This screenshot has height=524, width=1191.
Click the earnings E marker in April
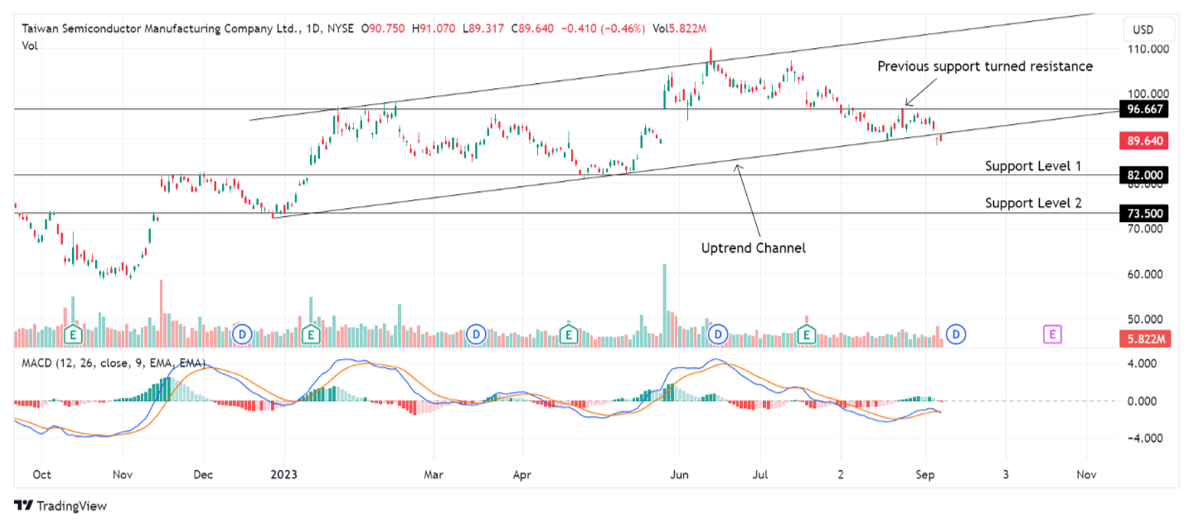[x=568, y=333]
